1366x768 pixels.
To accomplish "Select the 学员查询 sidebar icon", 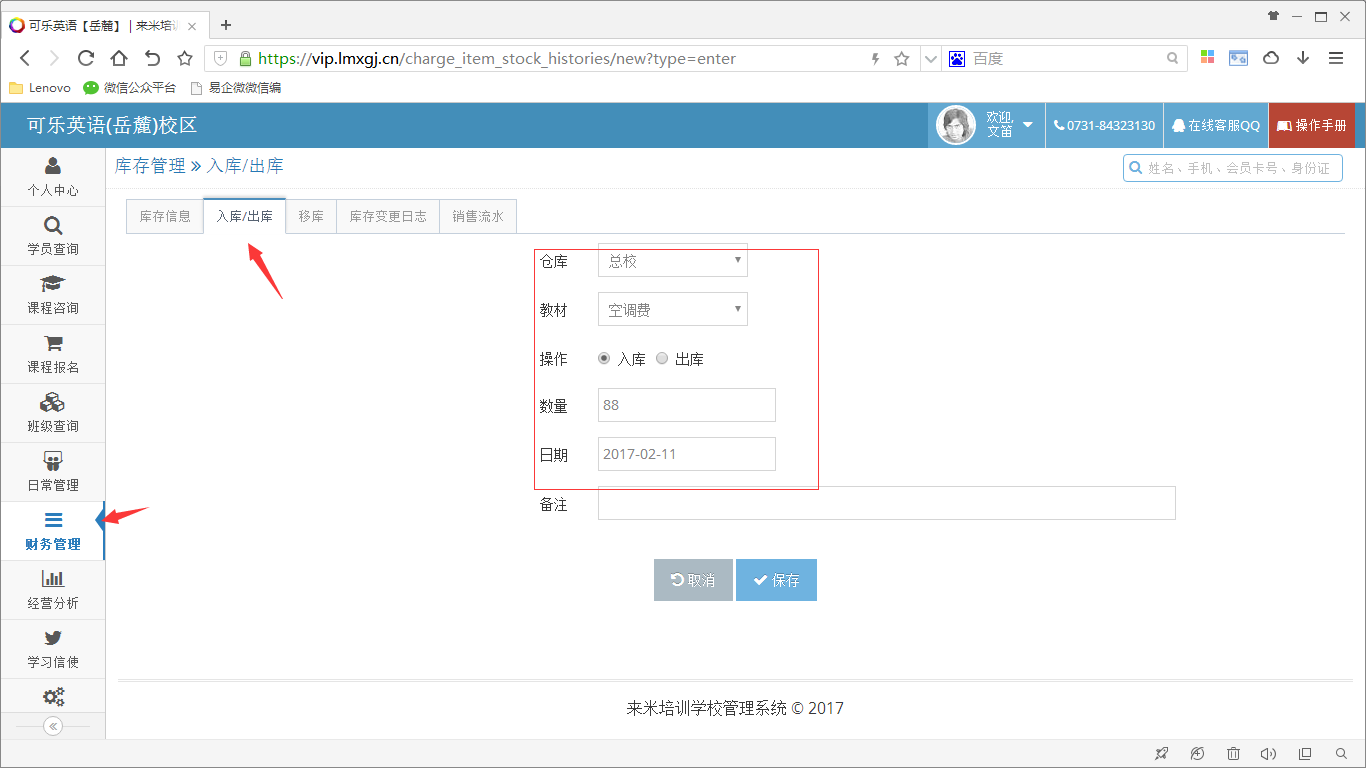I will (53, 236).
